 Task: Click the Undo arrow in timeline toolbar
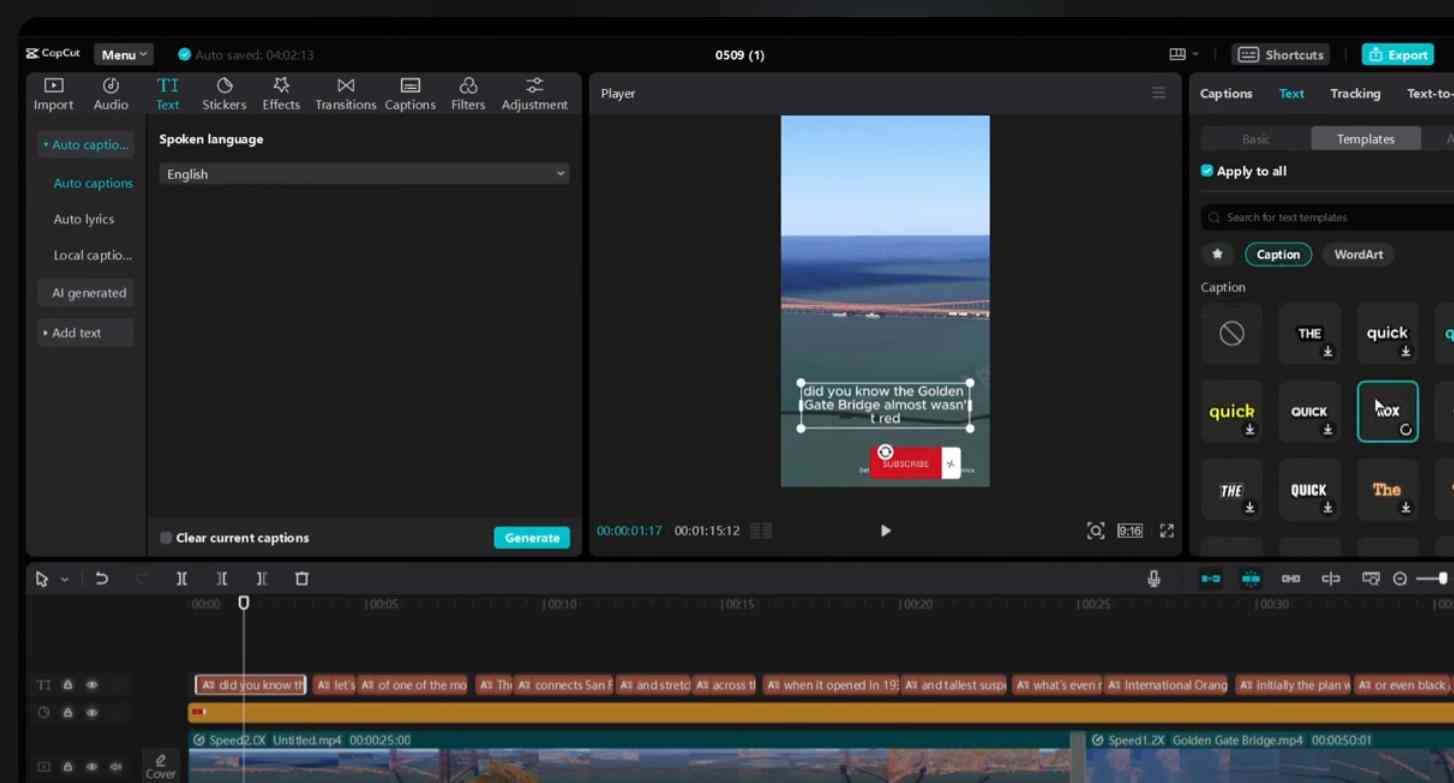(101, 578)
